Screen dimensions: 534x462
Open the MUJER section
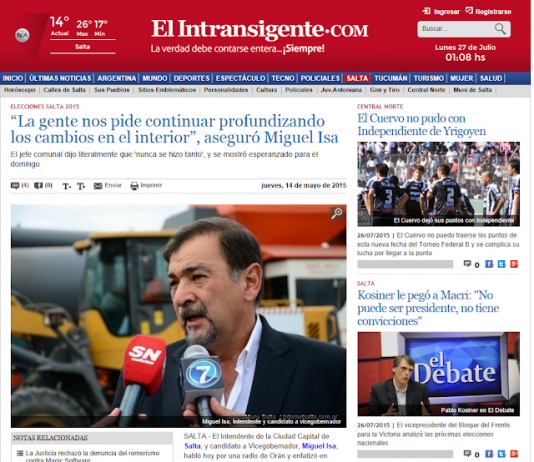[x=461, y=78]
